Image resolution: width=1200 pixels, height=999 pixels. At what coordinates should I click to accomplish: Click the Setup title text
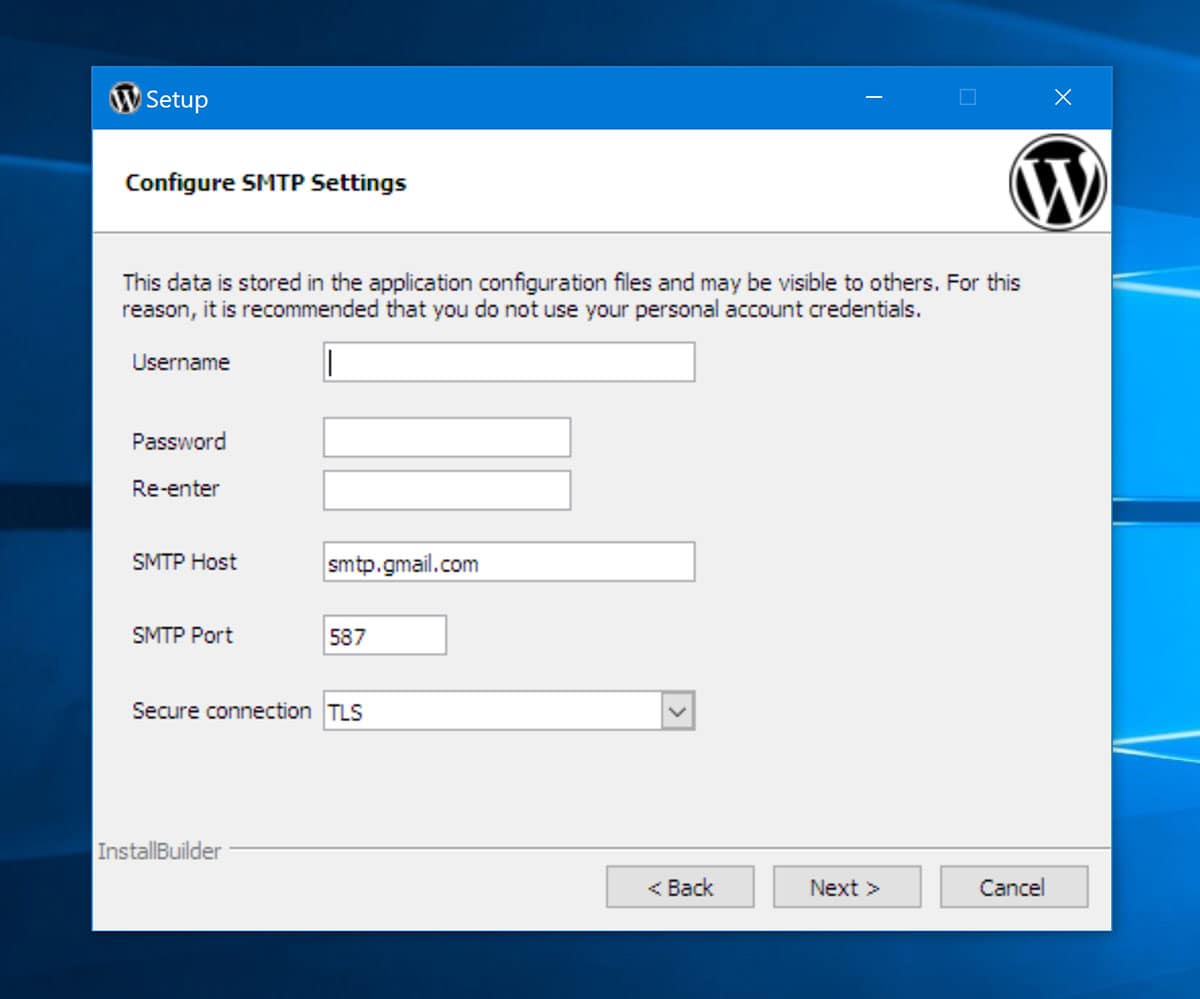pos(177,99)
